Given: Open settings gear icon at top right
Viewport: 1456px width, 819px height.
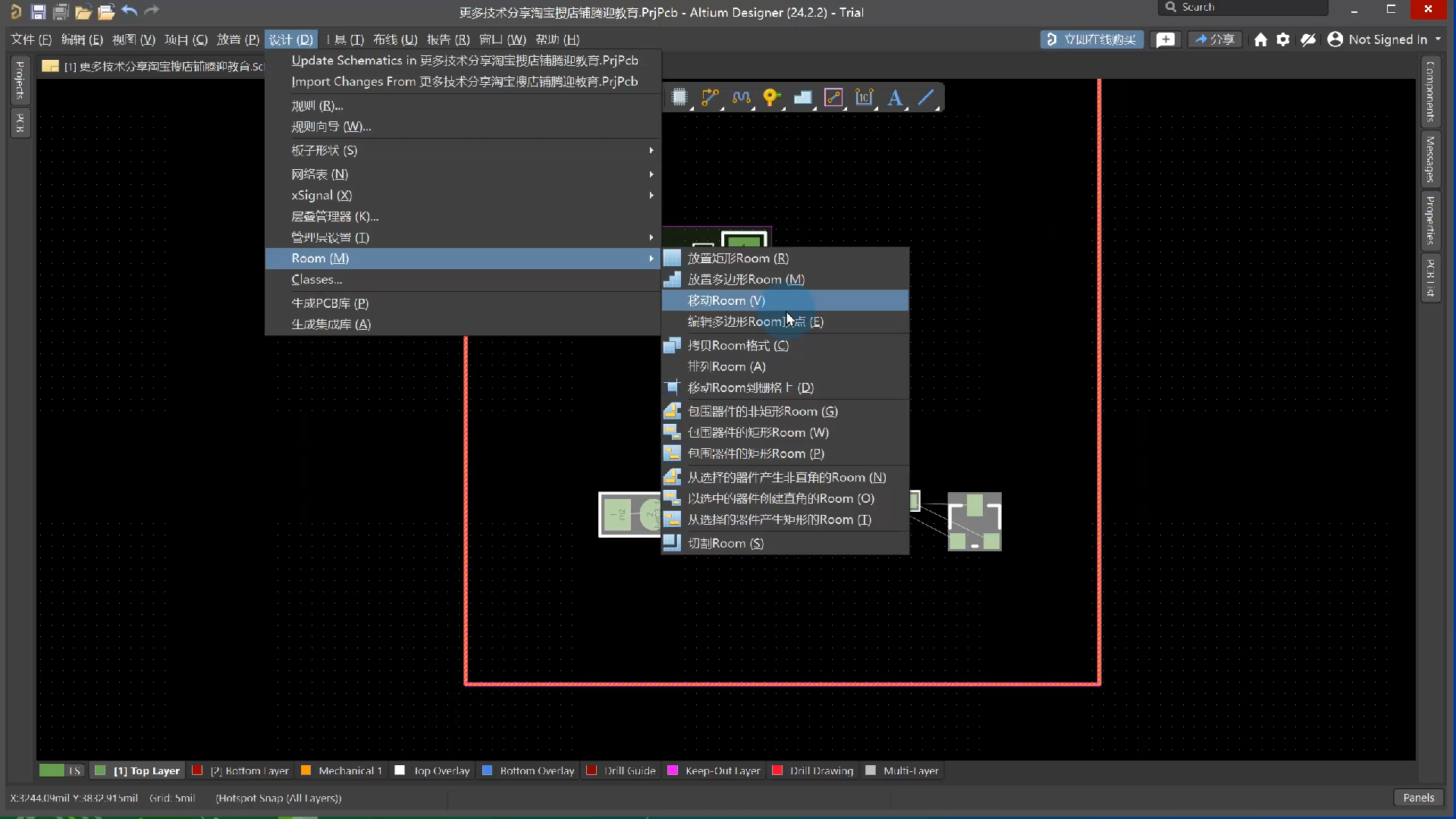Looking at the screenshot, I should [1283, 39].
